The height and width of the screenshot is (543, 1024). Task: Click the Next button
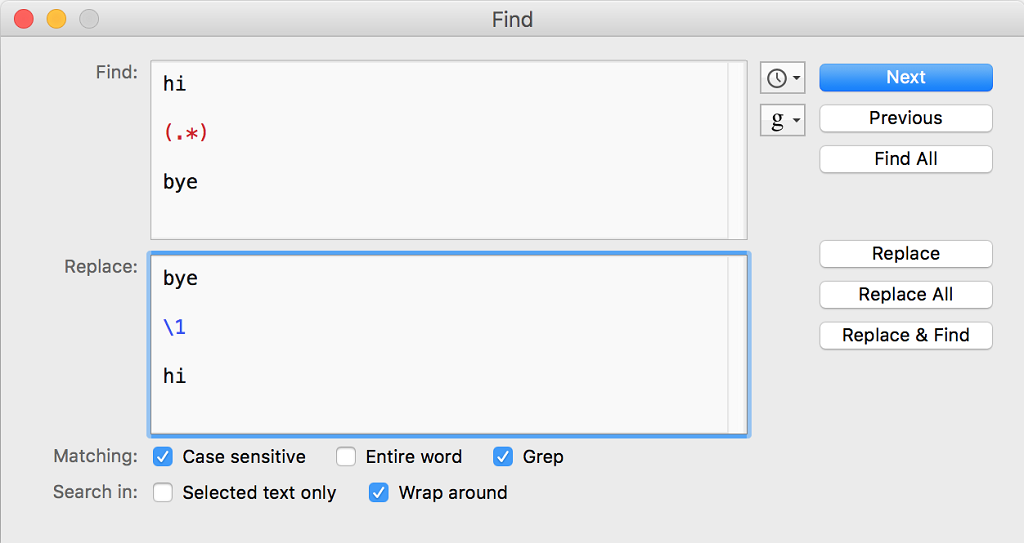tap(905, 78)
